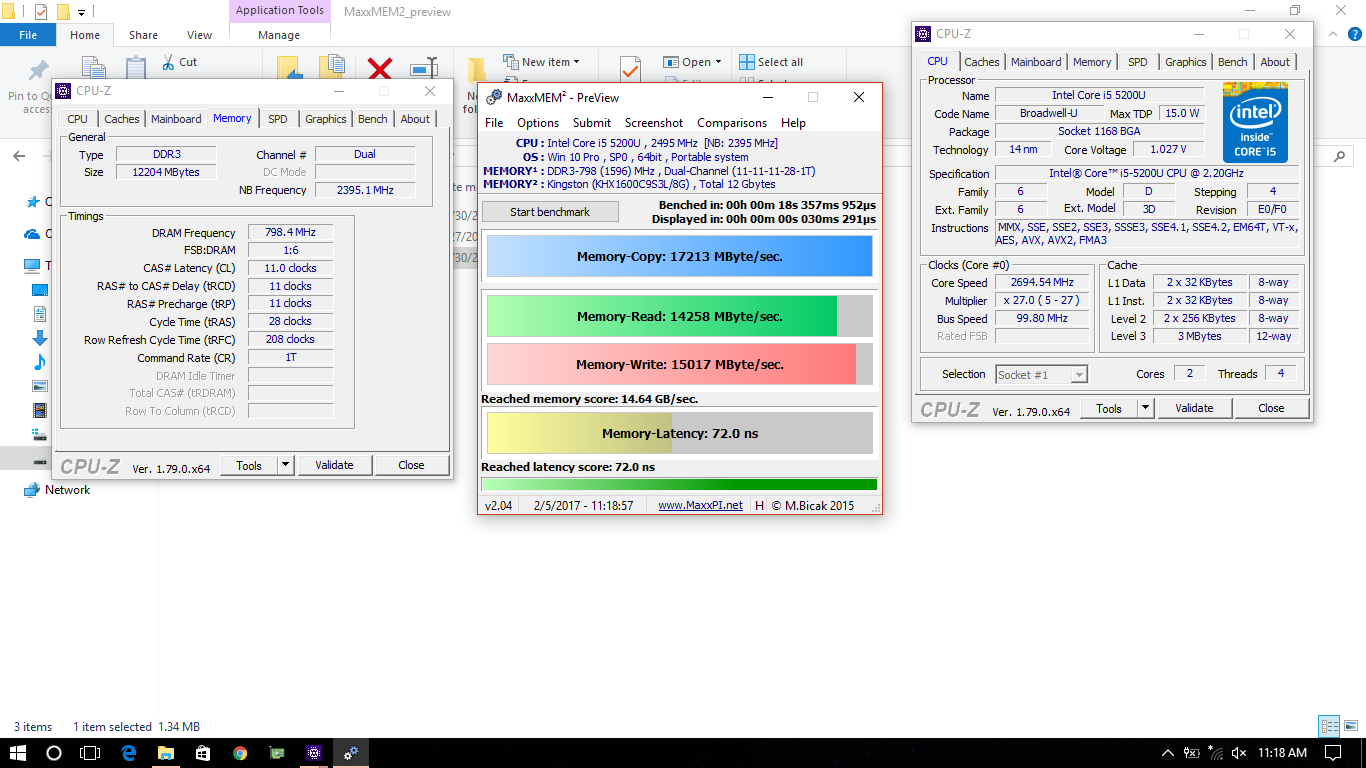This screenshot has width=1366, height=768.
Task: Click Tools button in right CPU-Z window
Action: click(1108, 408)
